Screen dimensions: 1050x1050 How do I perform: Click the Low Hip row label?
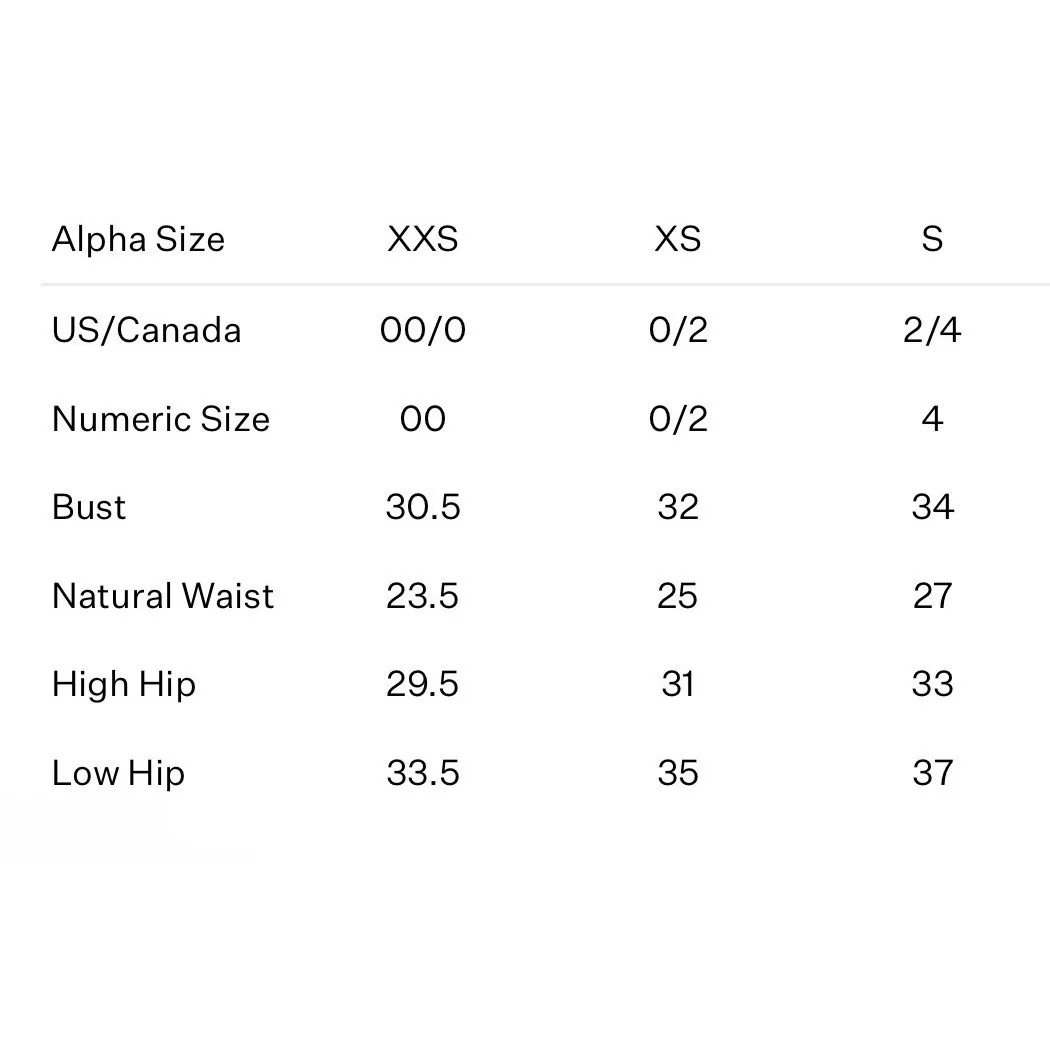click(118, 773)
